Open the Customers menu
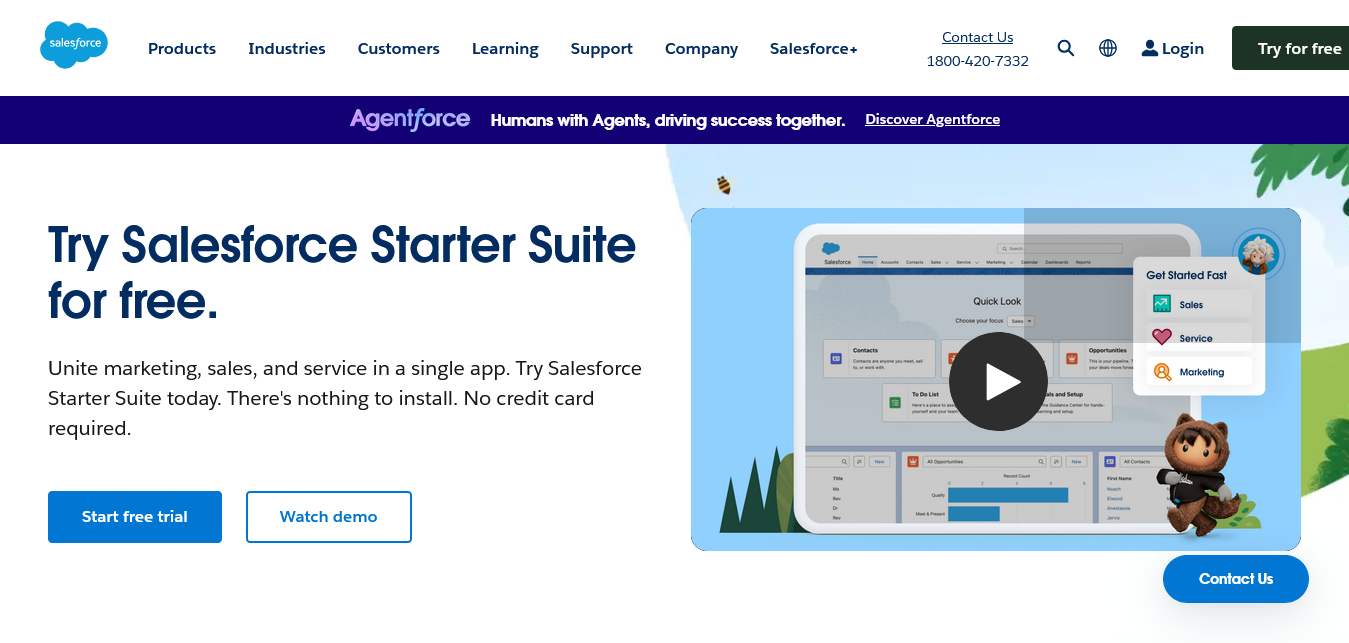This screenshot has width=1349, height=643. (399, 48)
